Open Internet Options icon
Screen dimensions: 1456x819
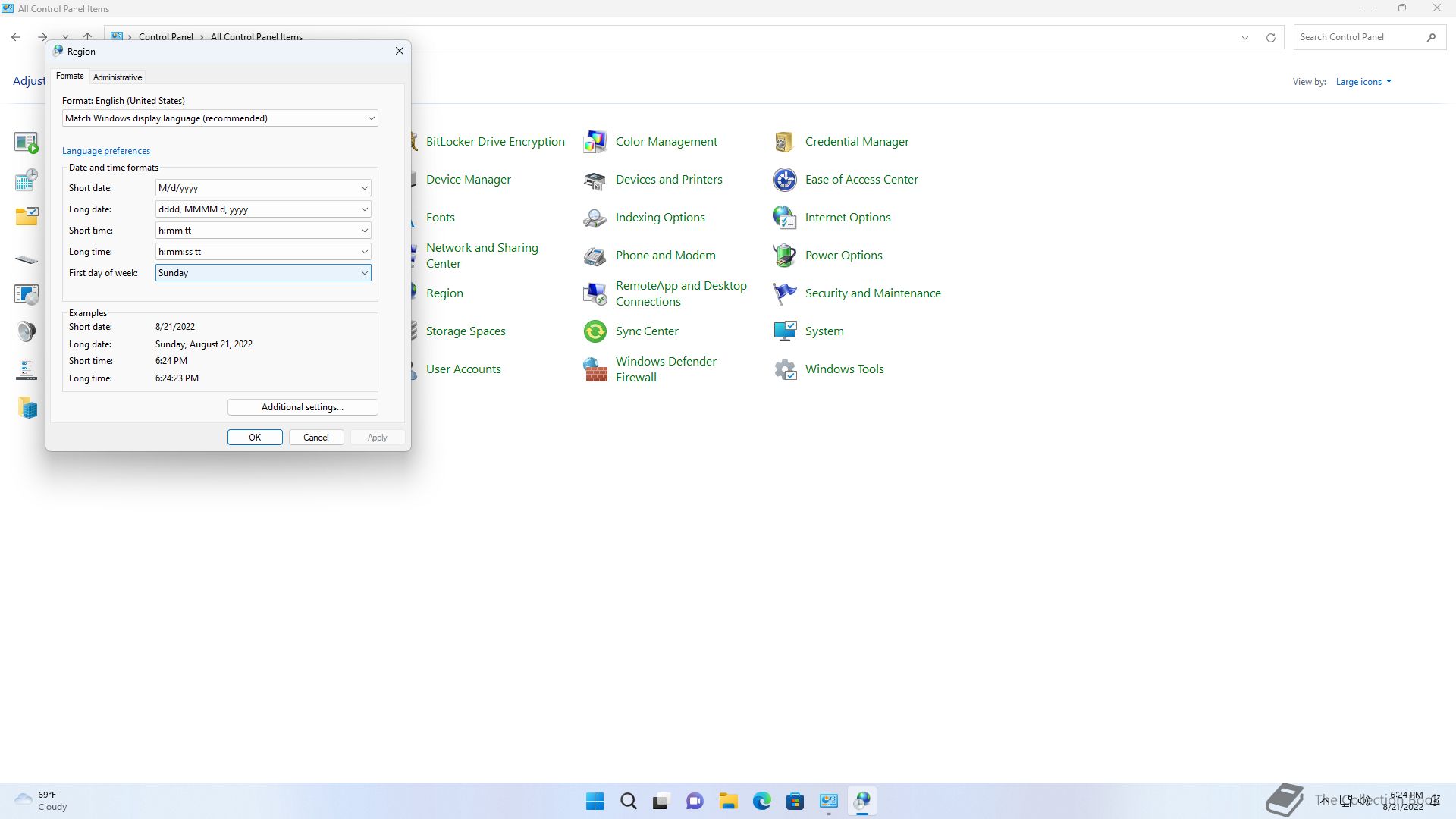point(785,218)
